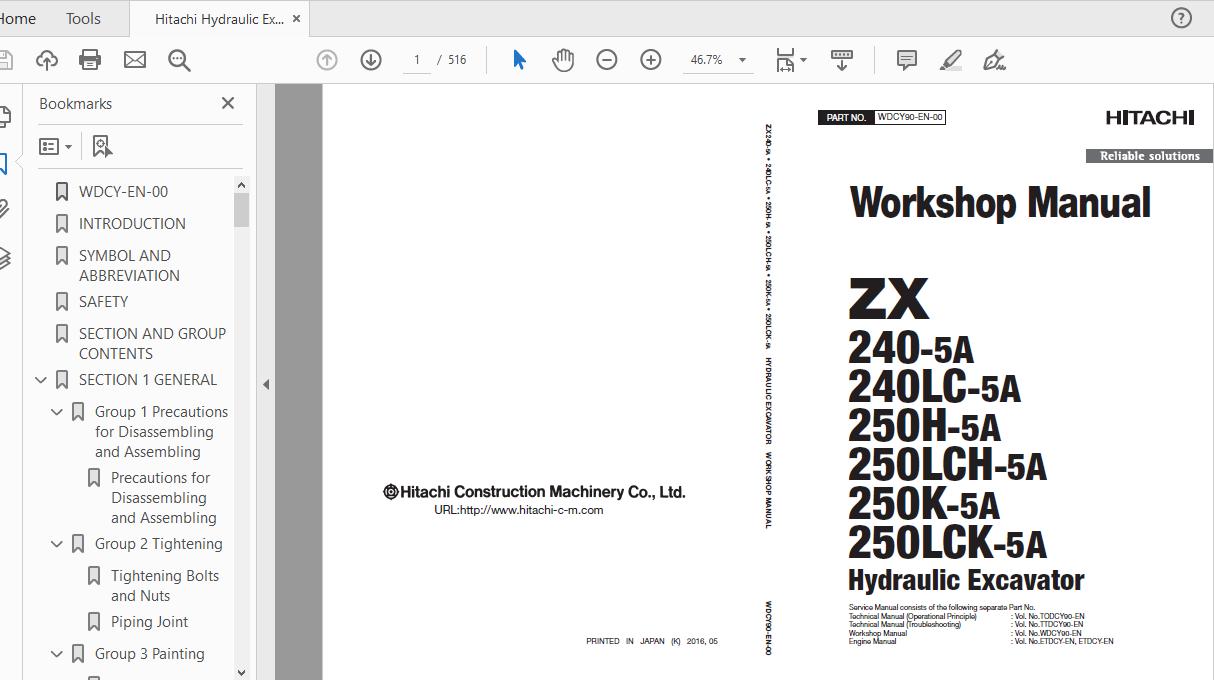Collapse Group 3 Painting bookmark
The width and height of the screenshot is (1214, 680).
click(57, 654)
